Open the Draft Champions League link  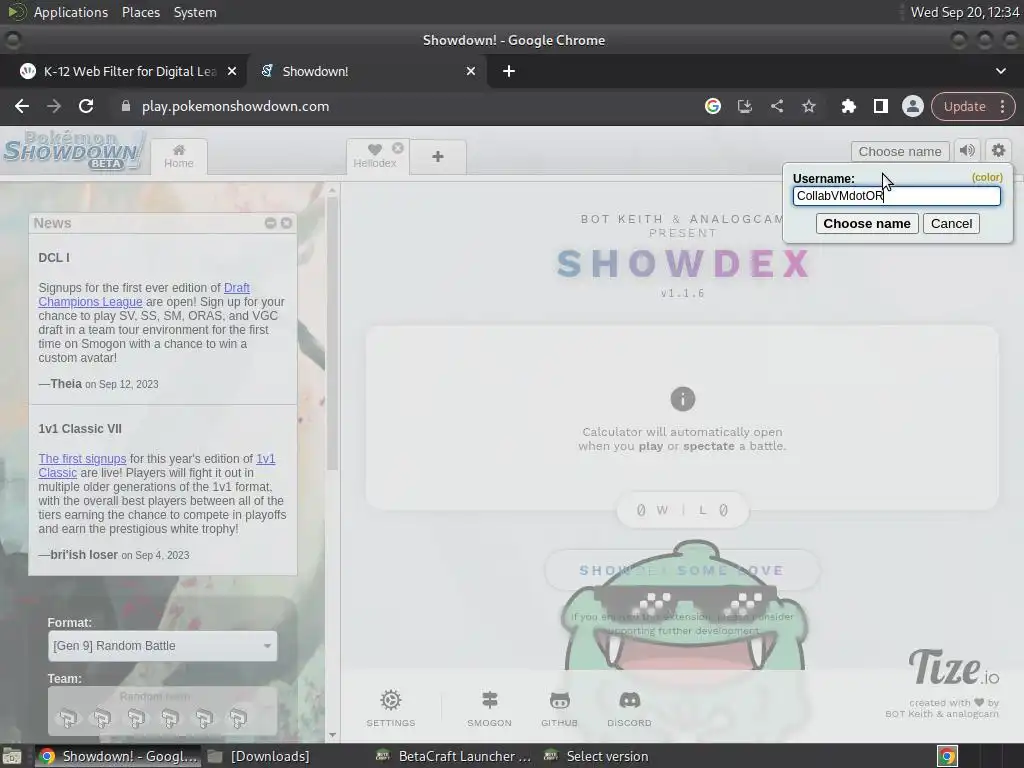coord(144,295)
